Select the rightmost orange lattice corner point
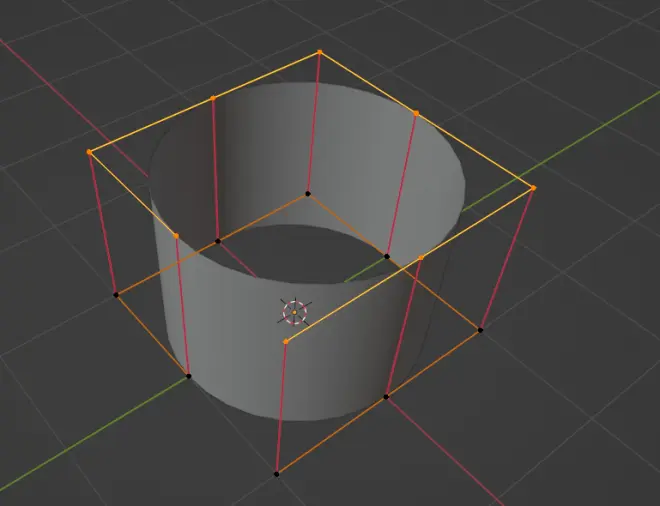 click(533, 188)
